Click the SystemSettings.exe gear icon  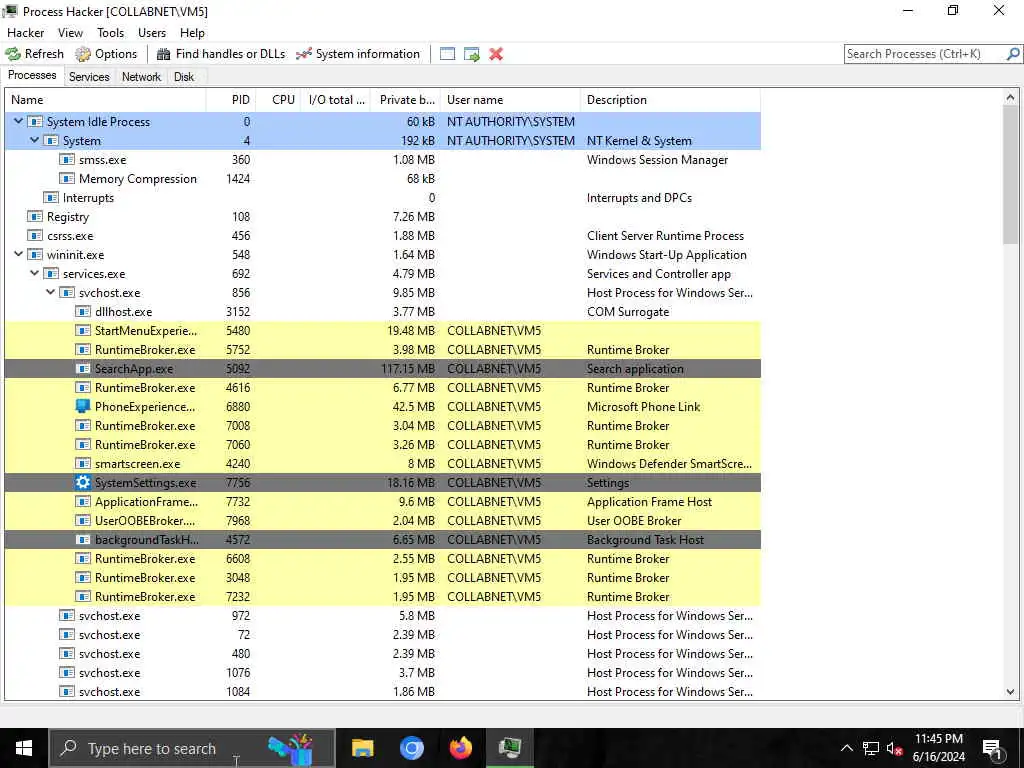(x=83, y=483)
